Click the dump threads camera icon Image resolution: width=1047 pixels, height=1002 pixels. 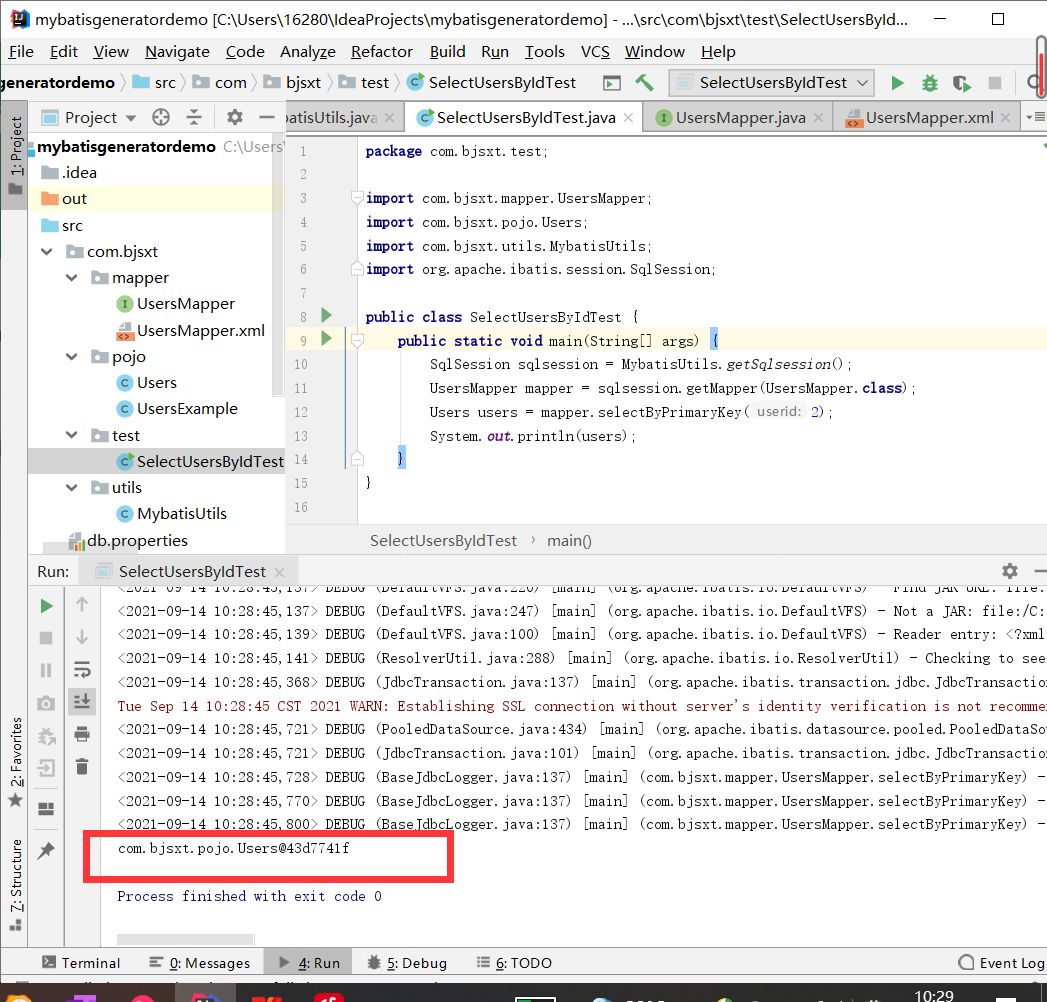(46, 703)
